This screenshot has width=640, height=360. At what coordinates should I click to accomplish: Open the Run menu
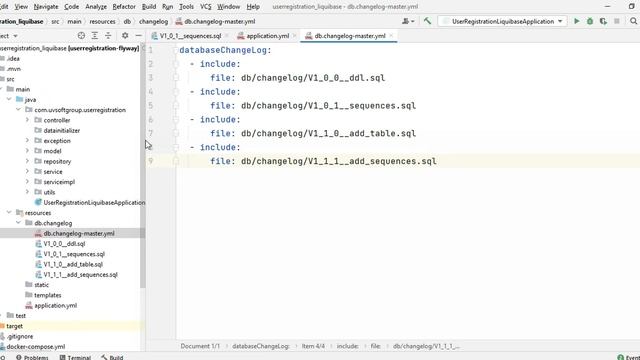167,7
